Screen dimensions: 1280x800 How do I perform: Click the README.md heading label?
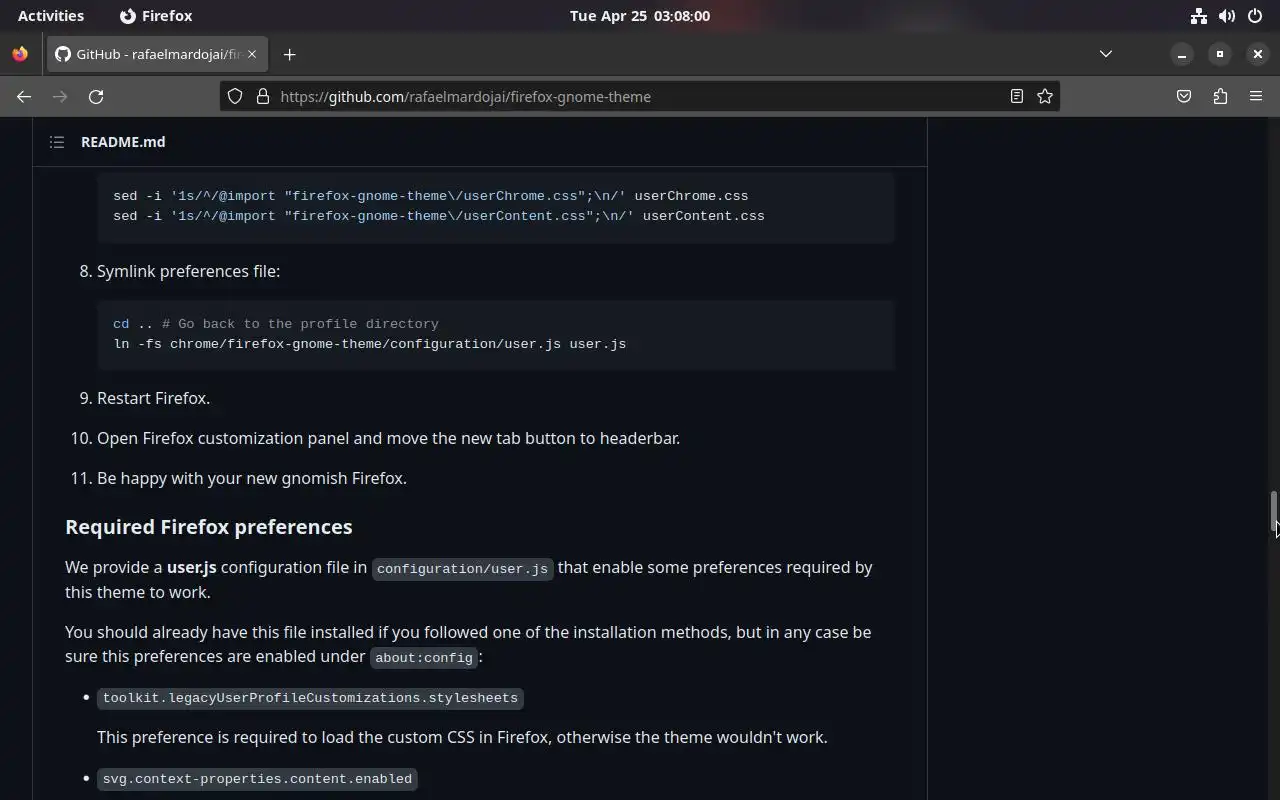tap(123, 142)
